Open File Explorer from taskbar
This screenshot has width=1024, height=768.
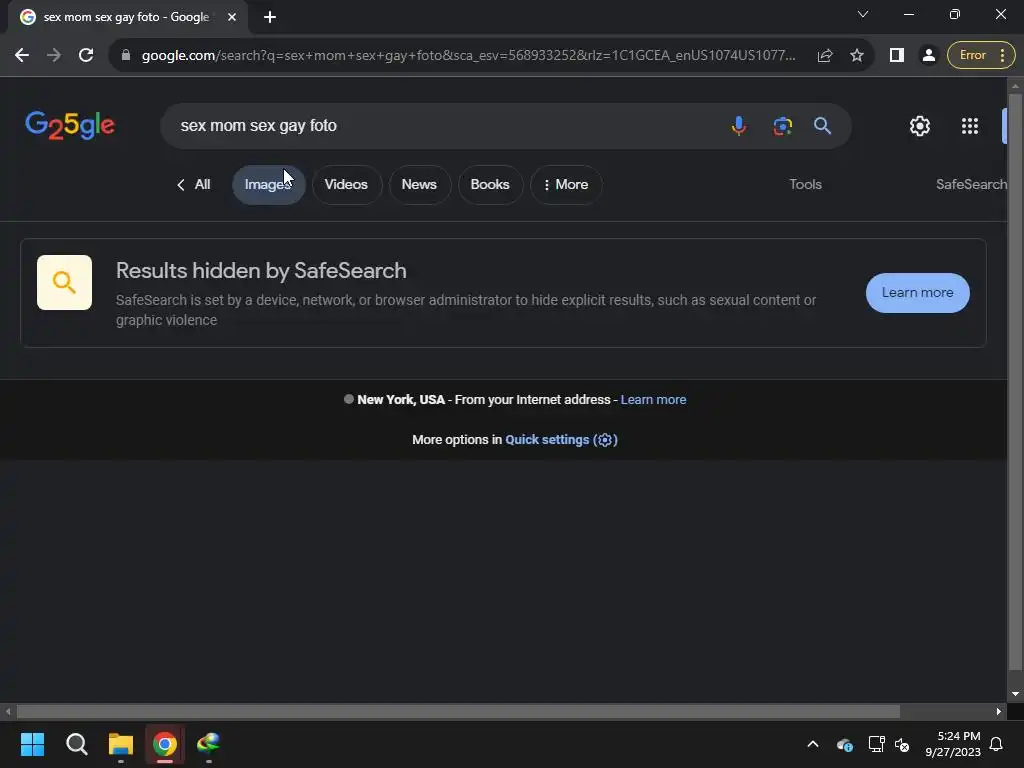(121, 744)
